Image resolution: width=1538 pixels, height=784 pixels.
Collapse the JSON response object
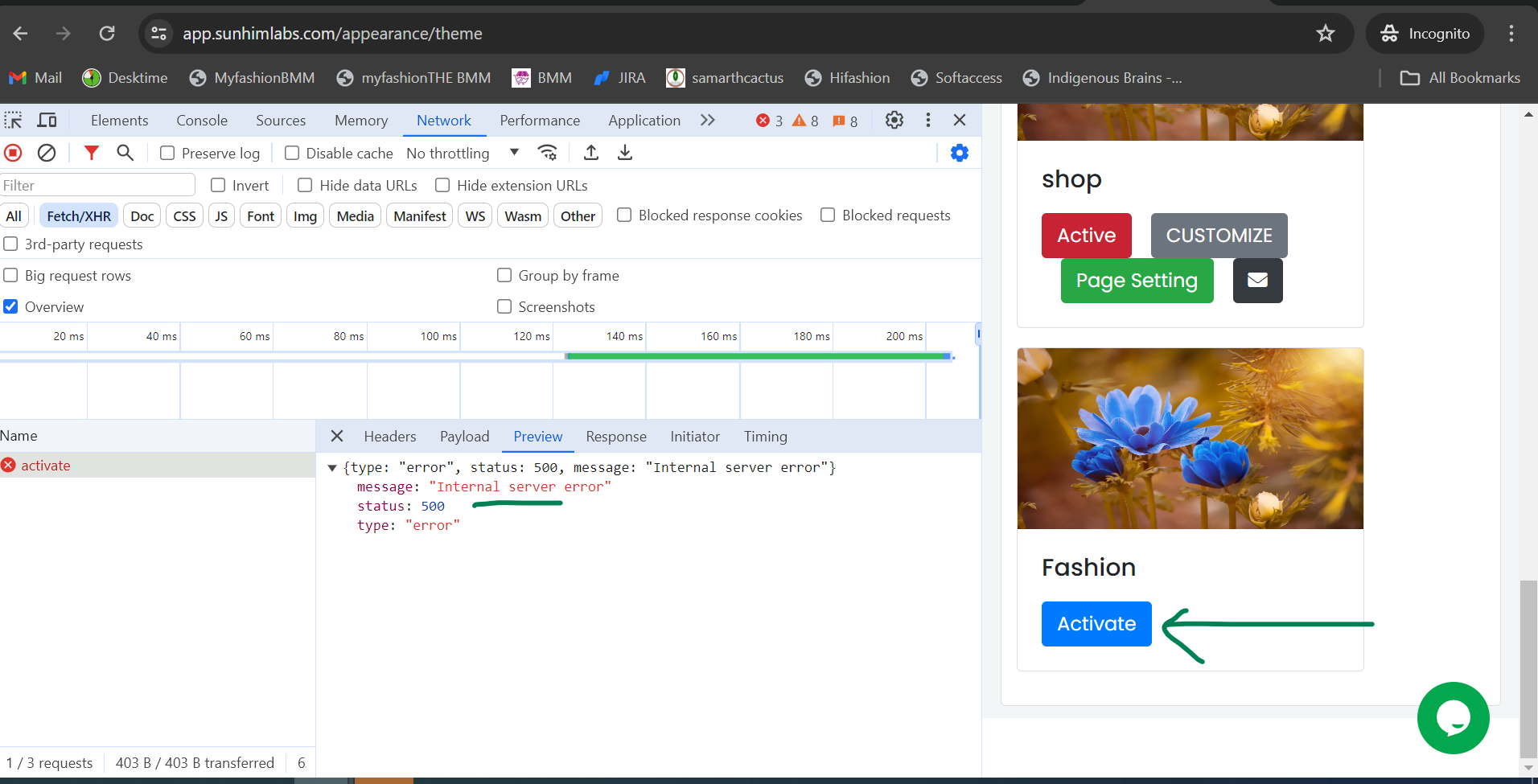[331, 467]
